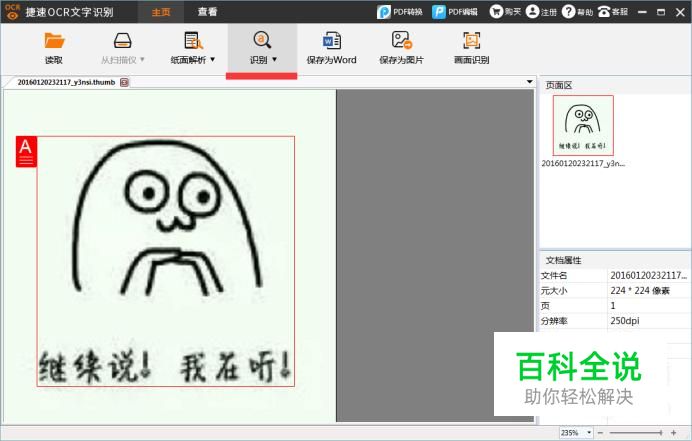Click the 注册 user icon
The image size is (692, 441).
(x=532, y=12)
